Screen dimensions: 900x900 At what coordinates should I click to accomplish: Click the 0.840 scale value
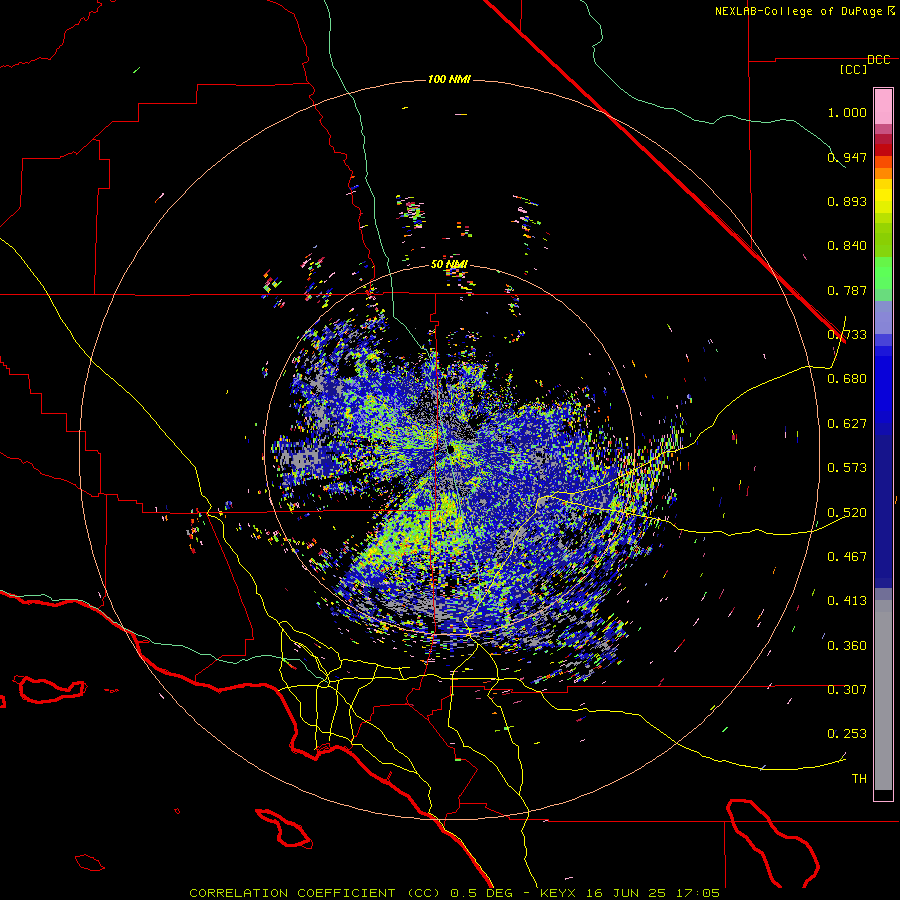(847, 246)
